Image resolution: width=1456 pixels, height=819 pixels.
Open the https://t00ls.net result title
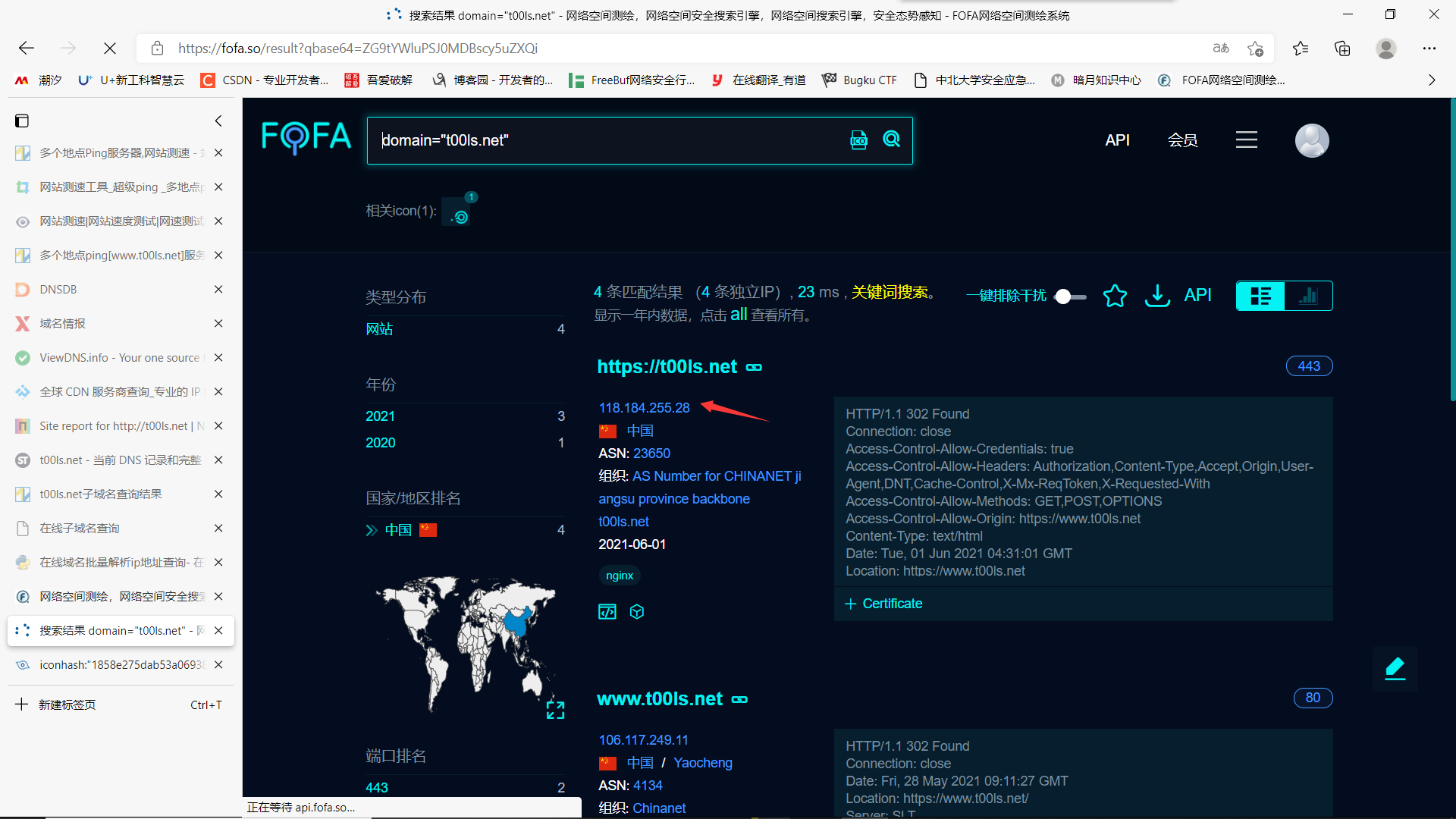coord(667,367)
